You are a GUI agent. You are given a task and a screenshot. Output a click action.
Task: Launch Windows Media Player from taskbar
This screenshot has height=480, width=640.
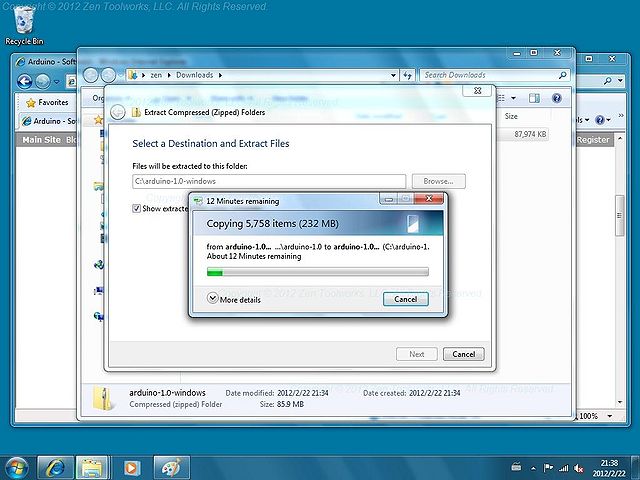point(131,468)
